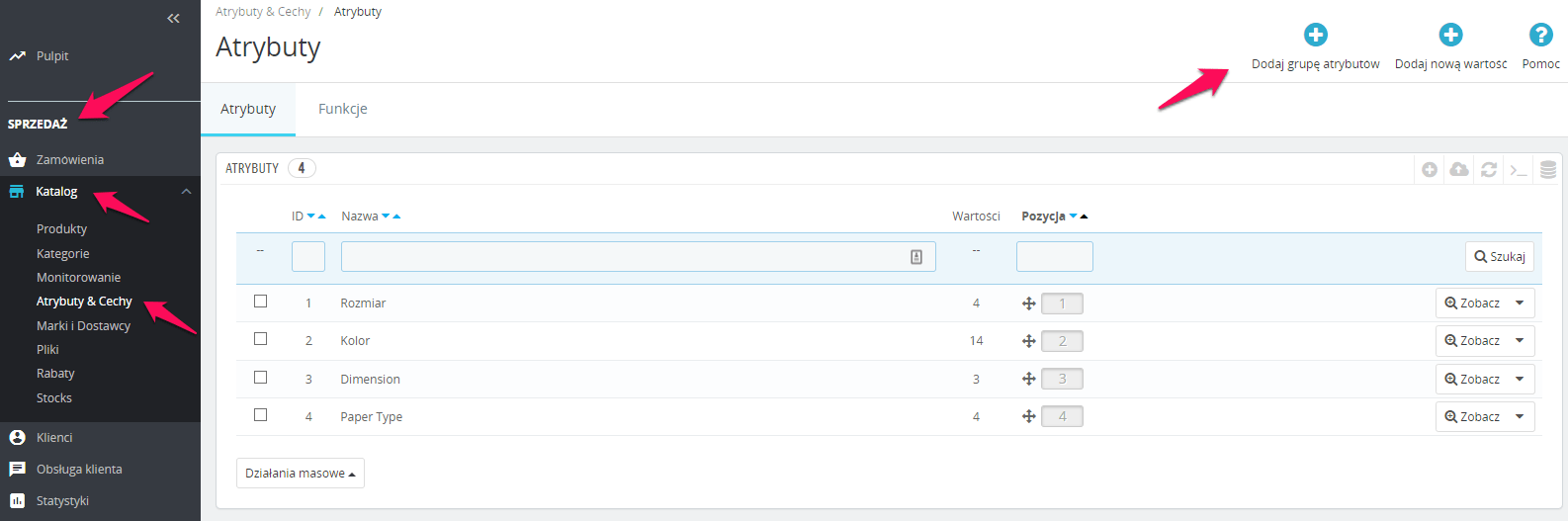Click the export cloud icon in the panel header
The image size is (1568, 521).
[x=1459, y=170]
